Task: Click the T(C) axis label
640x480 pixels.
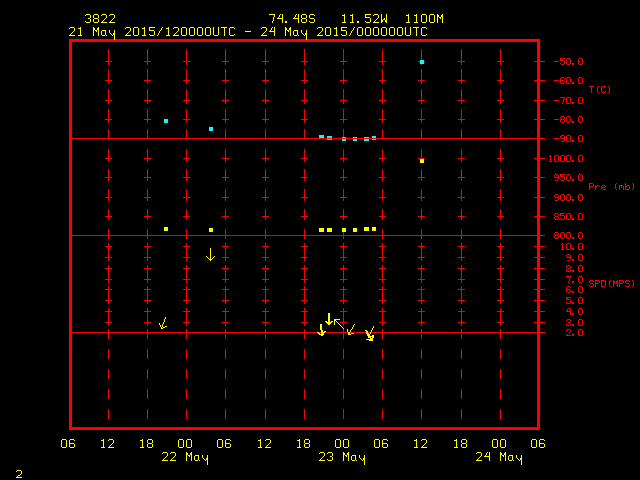Action: (599, 90)
